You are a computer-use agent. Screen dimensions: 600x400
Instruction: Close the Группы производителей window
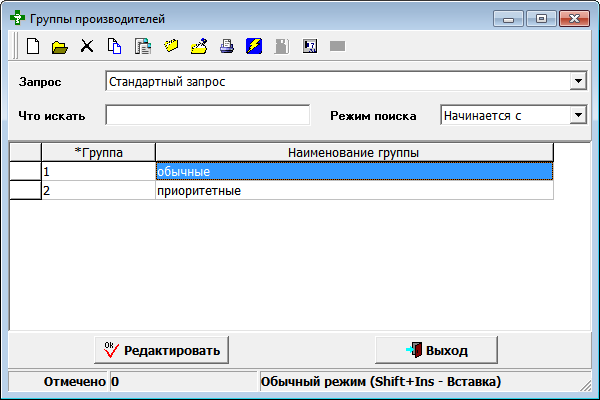pyautogui.click(x=574, y=18)
